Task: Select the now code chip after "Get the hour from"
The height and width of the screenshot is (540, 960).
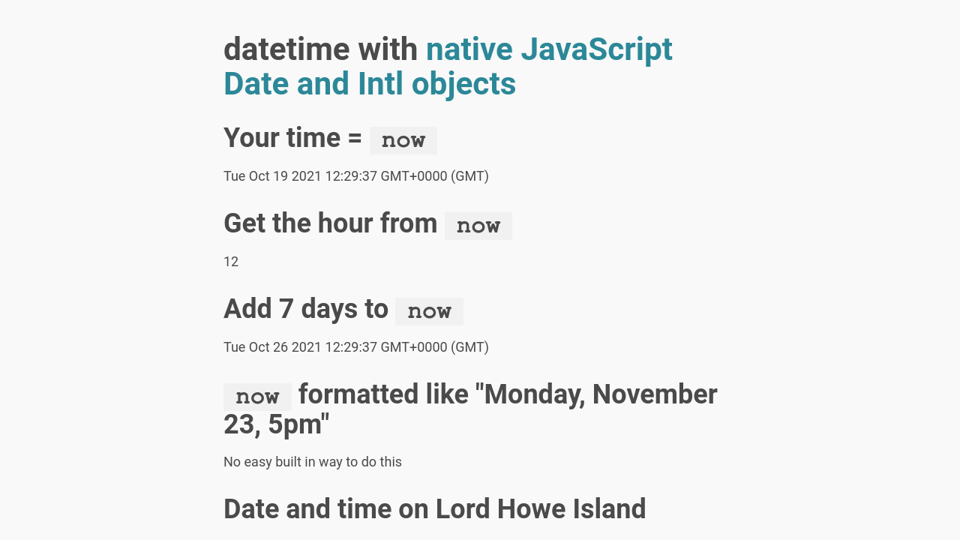Action: pyautogui.click(x=478, y=226)
